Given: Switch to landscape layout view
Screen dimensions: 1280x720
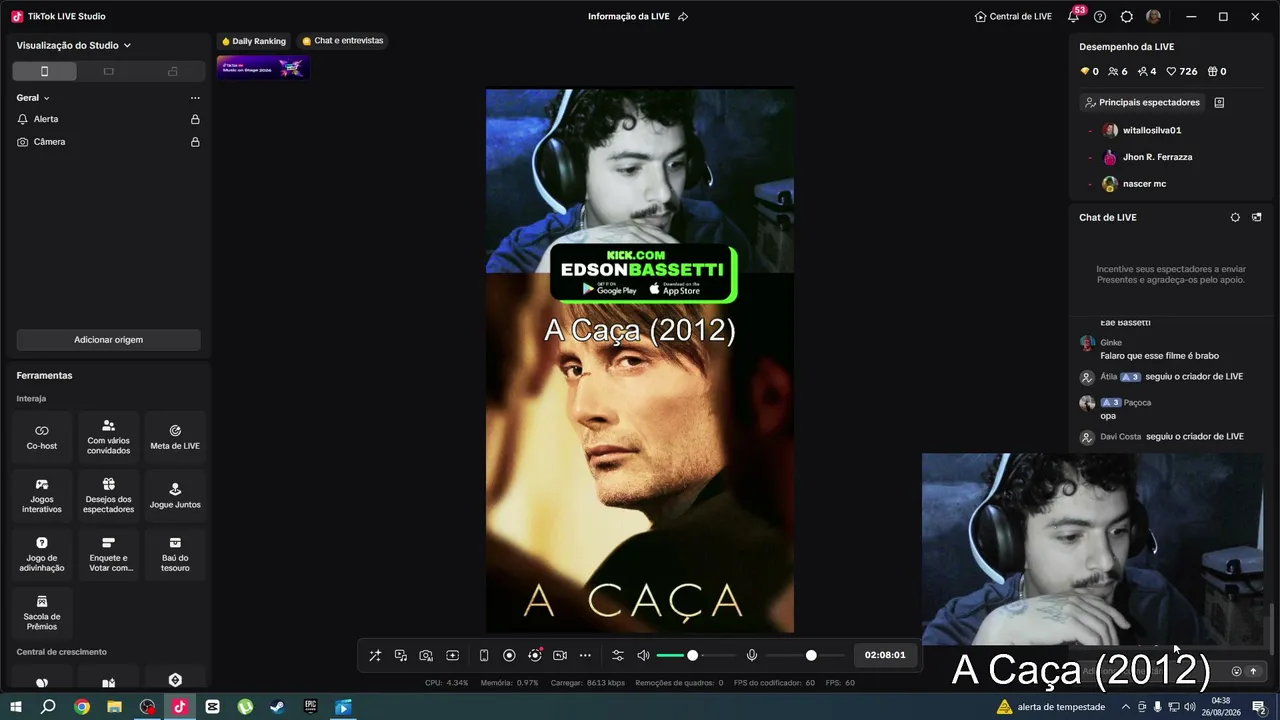Looking at the screenshot, I should 108,71.
